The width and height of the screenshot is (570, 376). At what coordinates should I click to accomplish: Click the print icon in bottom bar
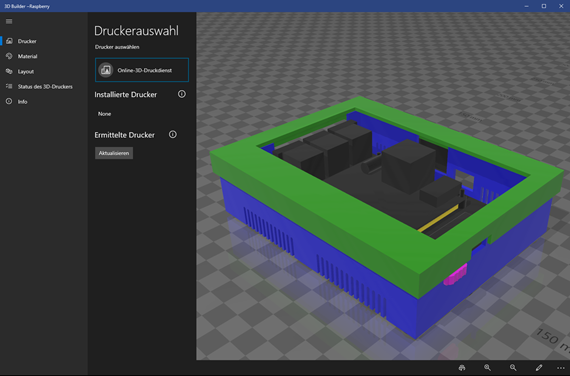462,368
